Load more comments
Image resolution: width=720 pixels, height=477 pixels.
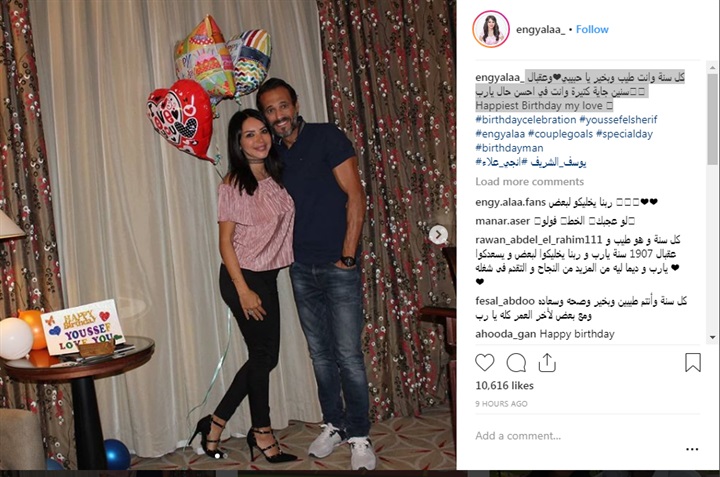[529, 182]
